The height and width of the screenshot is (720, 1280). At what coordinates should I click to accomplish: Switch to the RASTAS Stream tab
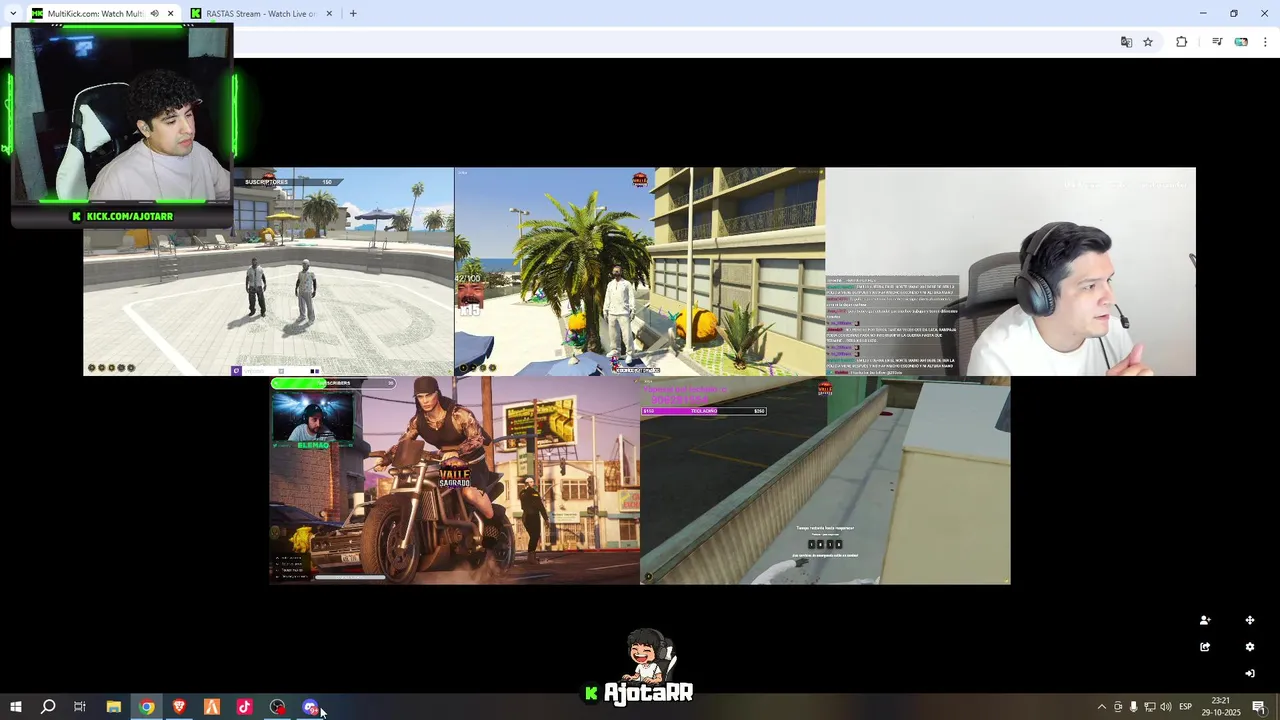tap(260, 14)
